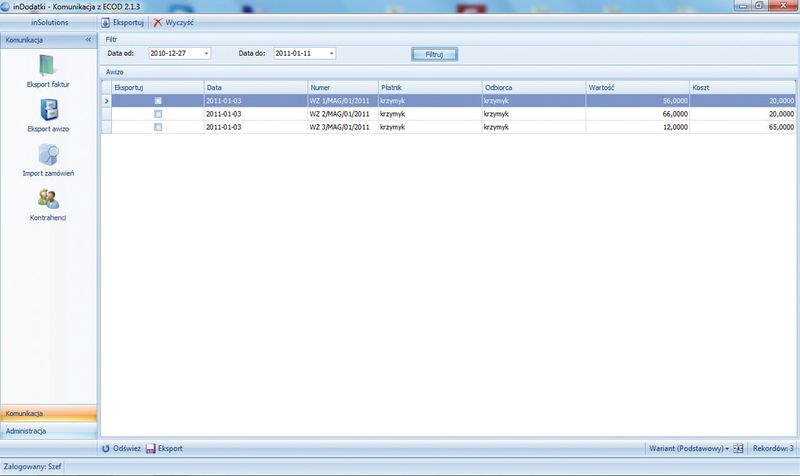800x476 pixels.
Task: Click the value 66,0000 cell
Action: [638, 114]
